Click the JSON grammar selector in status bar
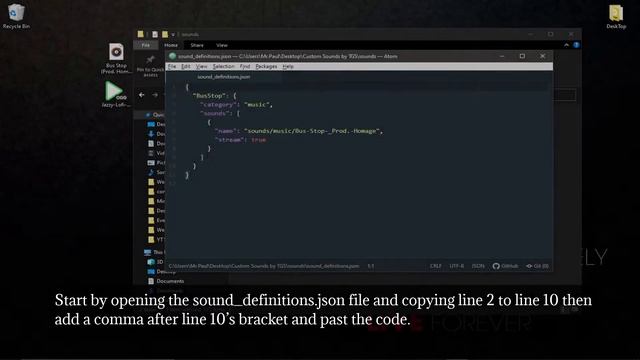The image size is (640, 360). tap(478, 266)
